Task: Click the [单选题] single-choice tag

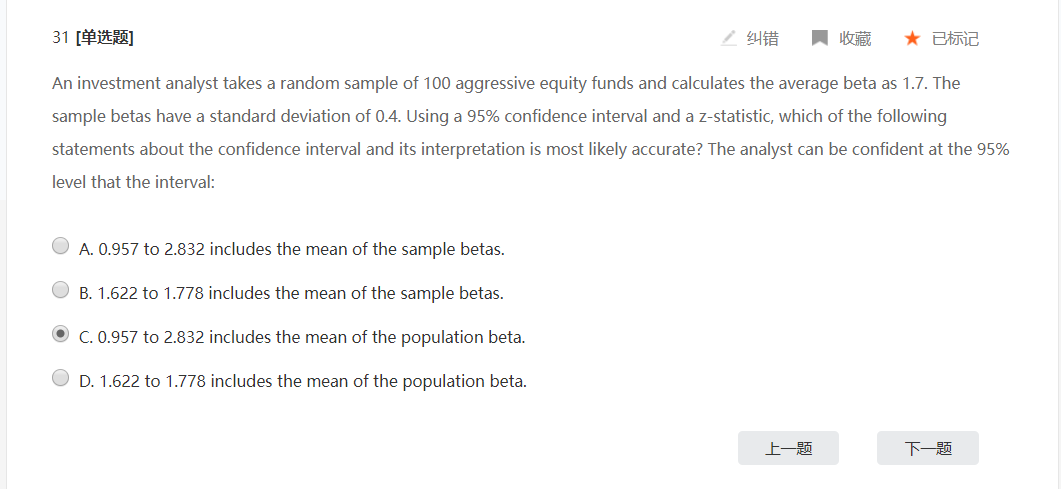Action: coord(105,38)
